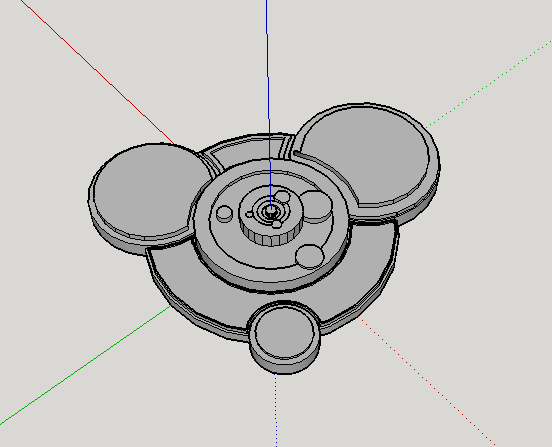Click the small bottom disc top face
Image resolution: width=552 pixels, height=447 pixels.
284,332
